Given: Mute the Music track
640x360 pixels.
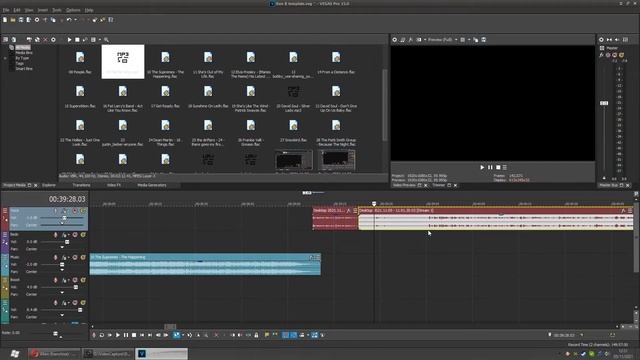Looking at the screenshot, I should pos(75,258).
